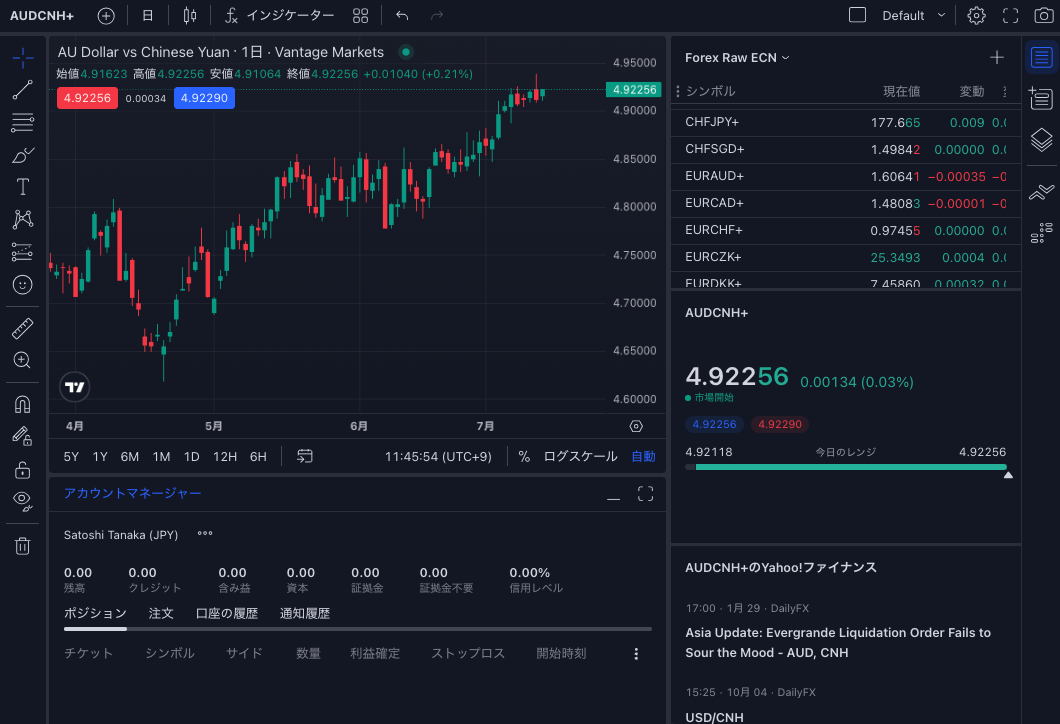Toggle hide all drawings eye icon
Viewport: 1060px width, 724px height.
tap(22, 501)
